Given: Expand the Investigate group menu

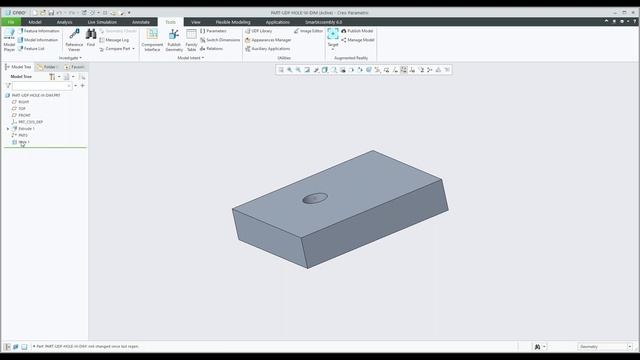Looking at the screenshot, I should 70,58.
